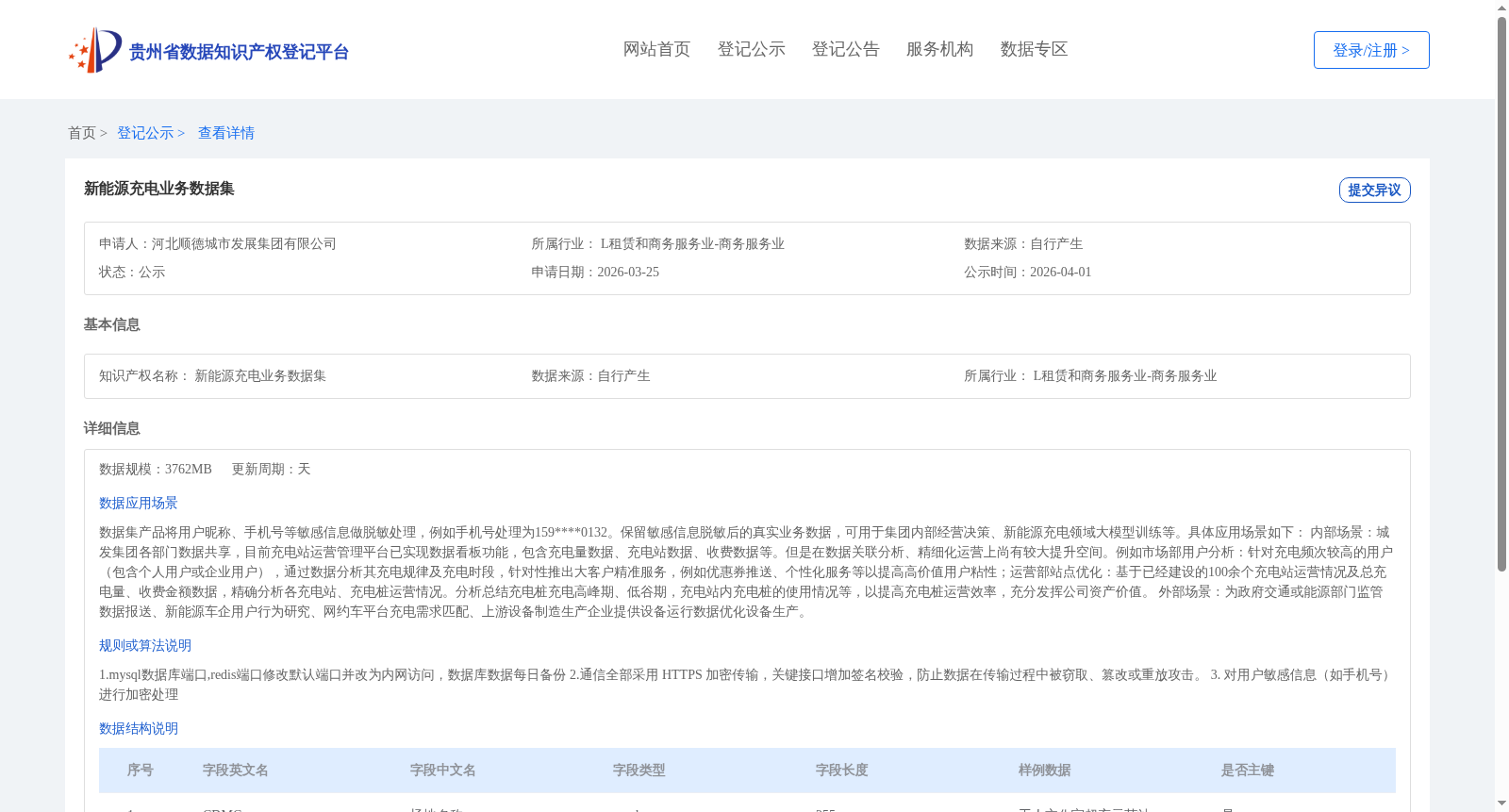The width and height of the screenshot is (1509, 812).
Task: Open 登记公告 navigation item
Action: point(845,49)
